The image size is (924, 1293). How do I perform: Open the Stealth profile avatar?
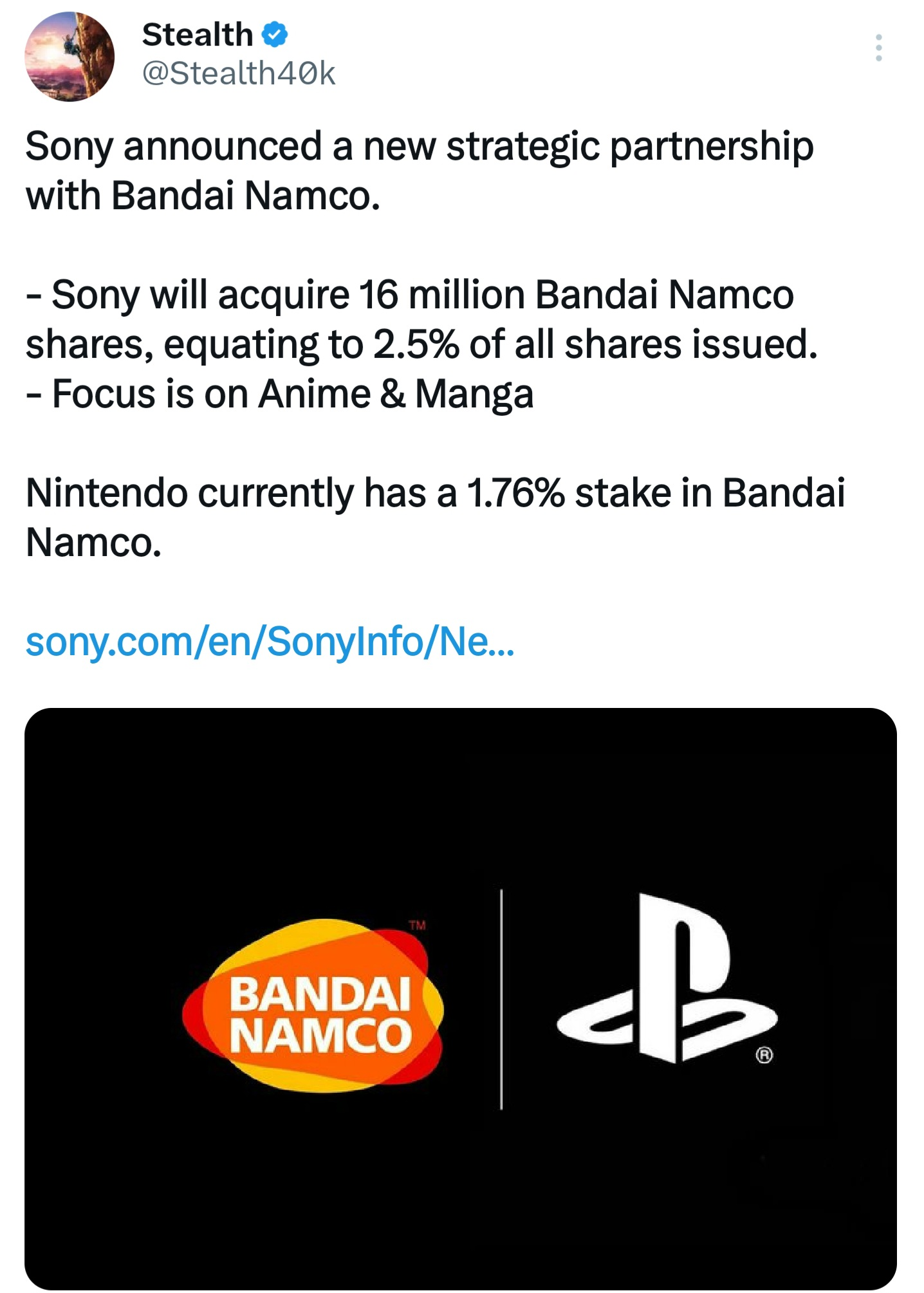pos(69,57)
